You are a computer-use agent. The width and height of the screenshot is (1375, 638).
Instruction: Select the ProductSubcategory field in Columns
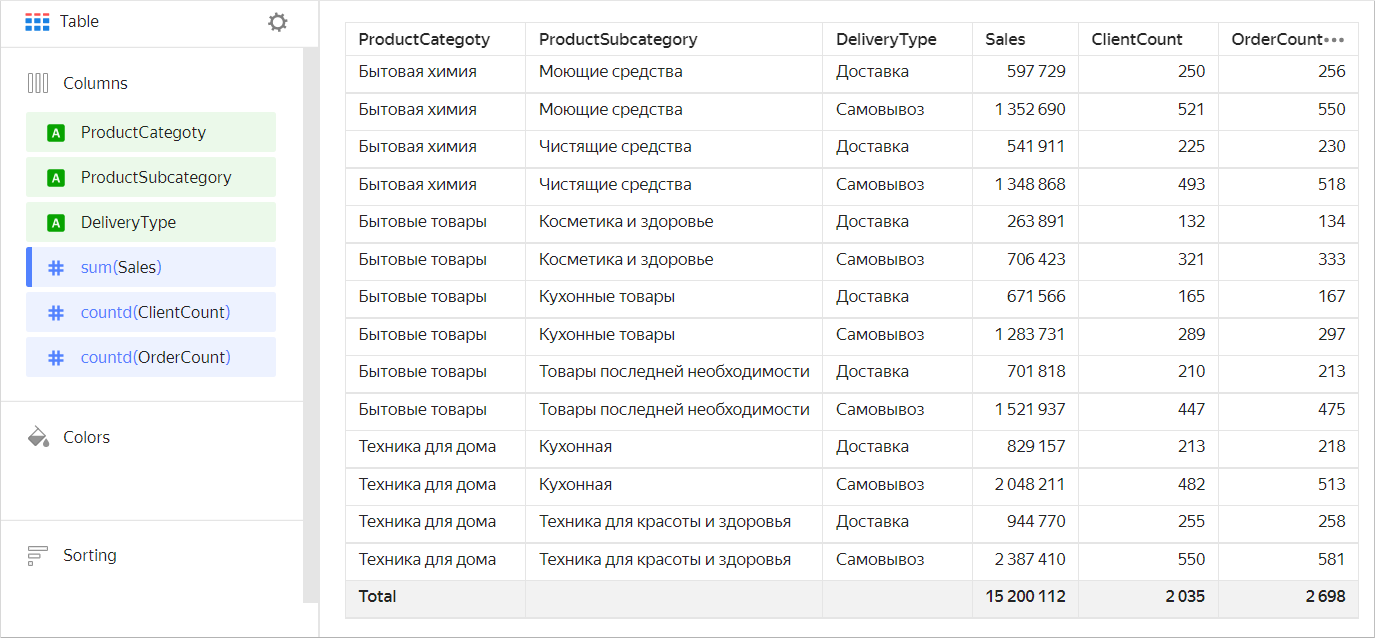coord(156,177)
